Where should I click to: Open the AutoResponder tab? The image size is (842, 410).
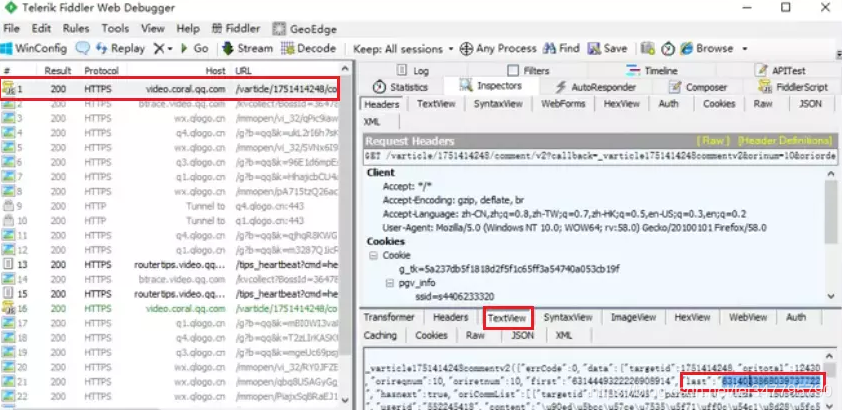(x=596, y=87)
